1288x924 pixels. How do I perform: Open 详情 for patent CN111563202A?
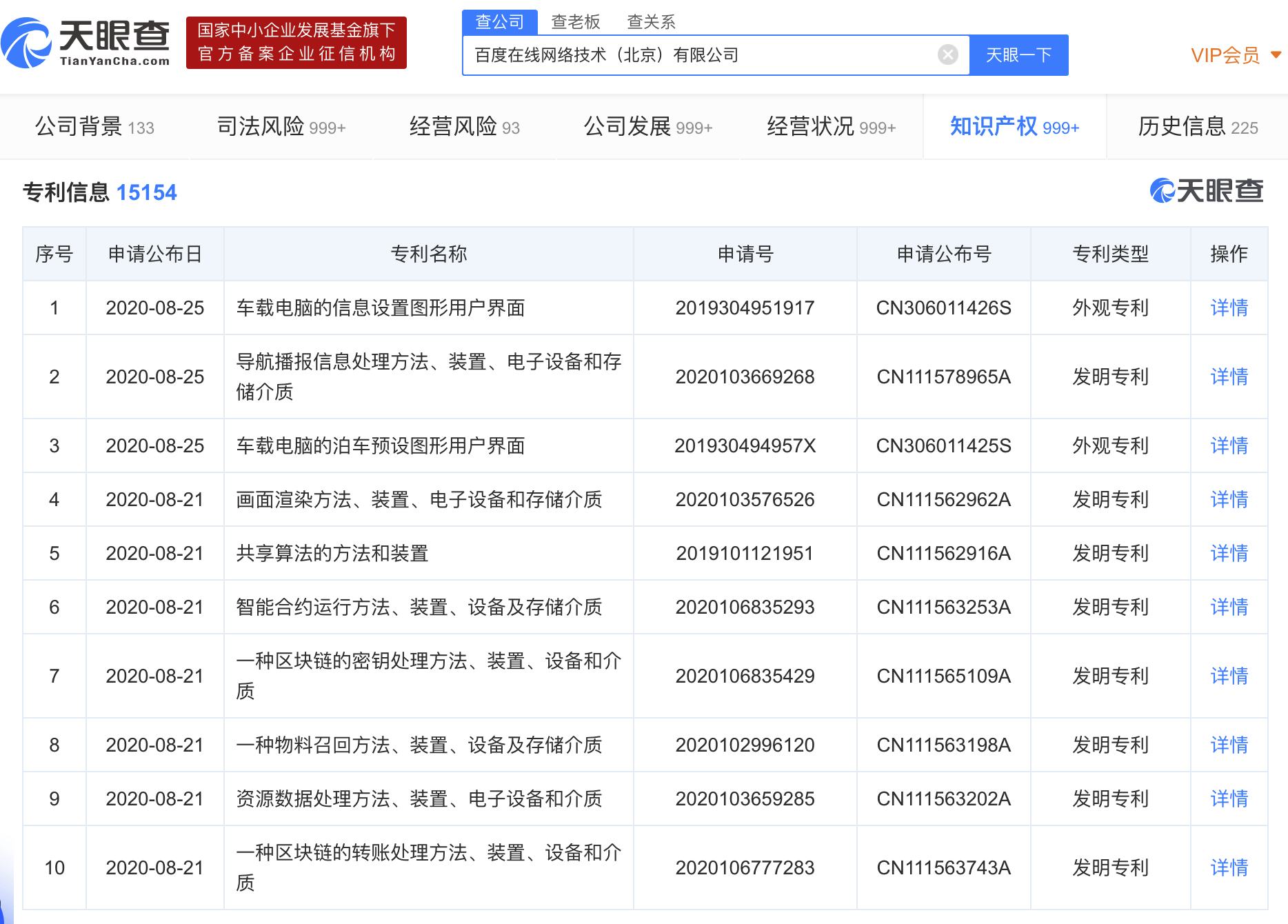pyautogui.click(x=1229, y=799)
